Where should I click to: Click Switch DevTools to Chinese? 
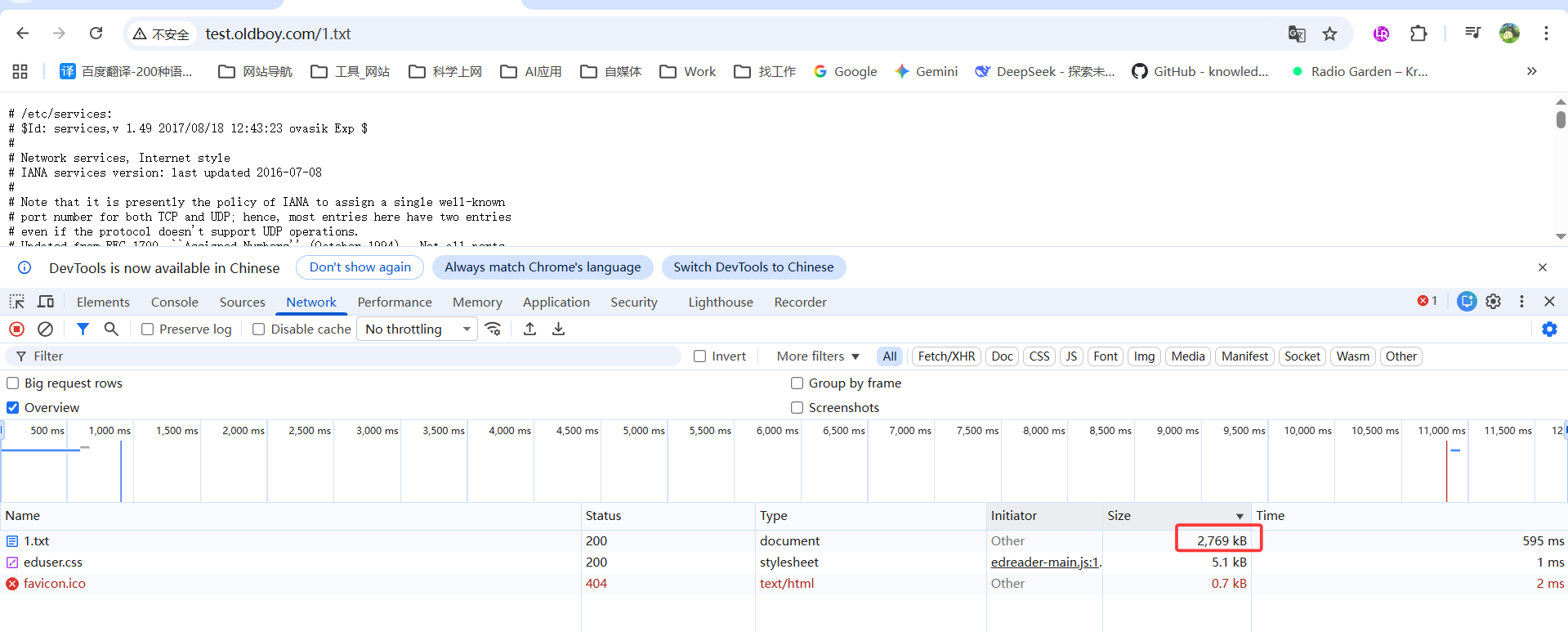click(x=753, y=267)
